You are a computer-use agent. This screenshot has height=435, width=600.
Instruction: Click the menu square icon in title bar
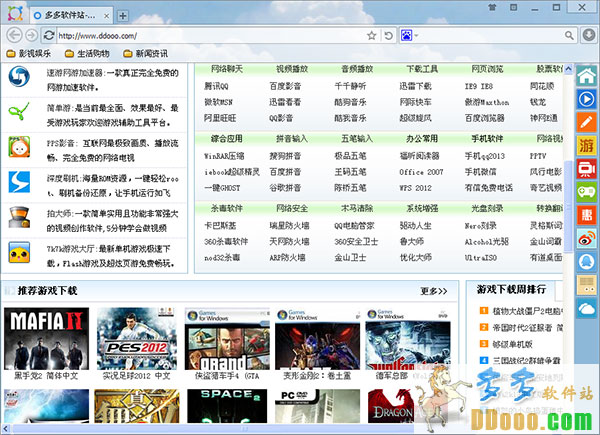513,7
